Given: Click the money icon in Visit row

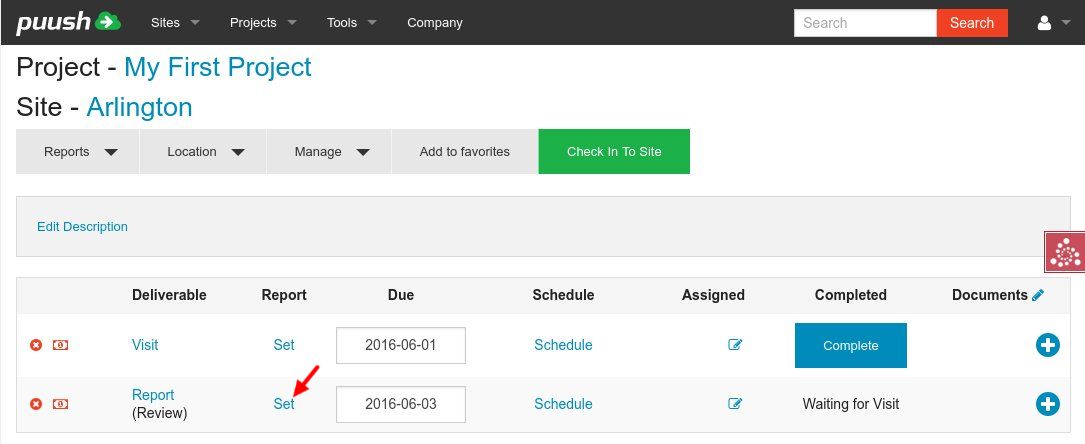Looking at the screenshot, I should click(61, 345).
